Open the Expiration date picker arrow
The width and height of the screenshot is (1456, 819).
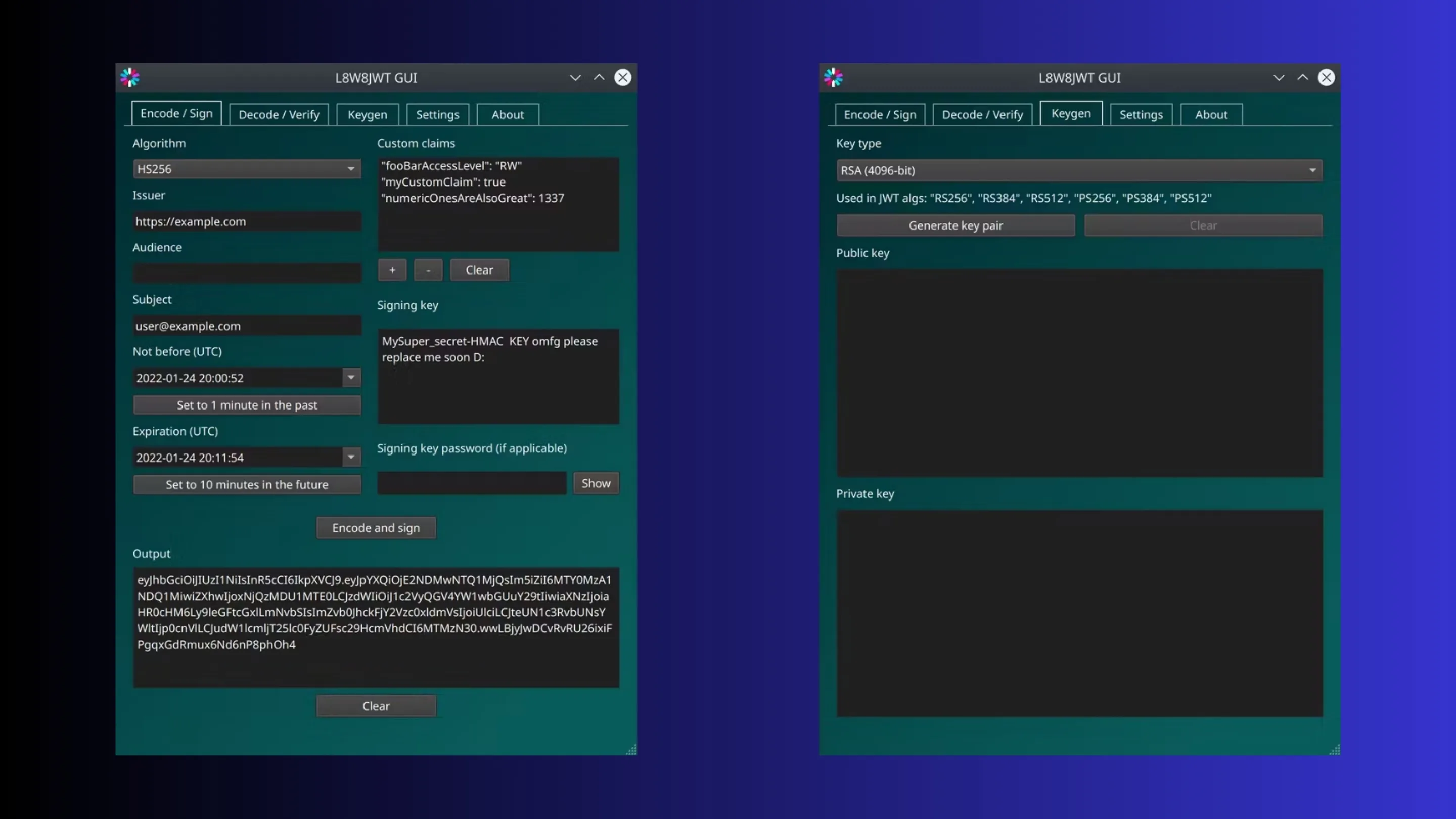coord(351,457)
